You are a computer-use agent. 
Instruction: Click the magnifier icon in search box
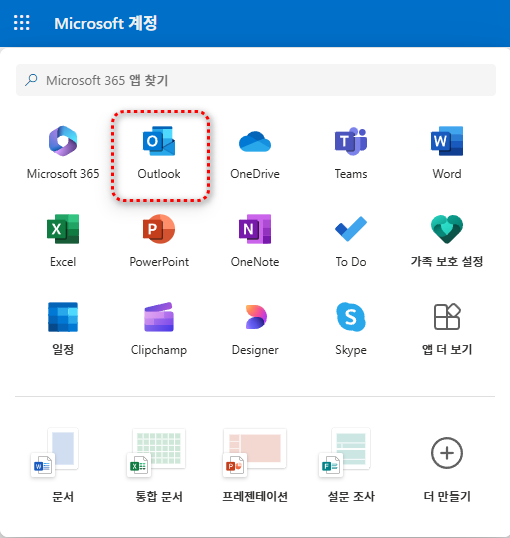(x=31, y=80)
